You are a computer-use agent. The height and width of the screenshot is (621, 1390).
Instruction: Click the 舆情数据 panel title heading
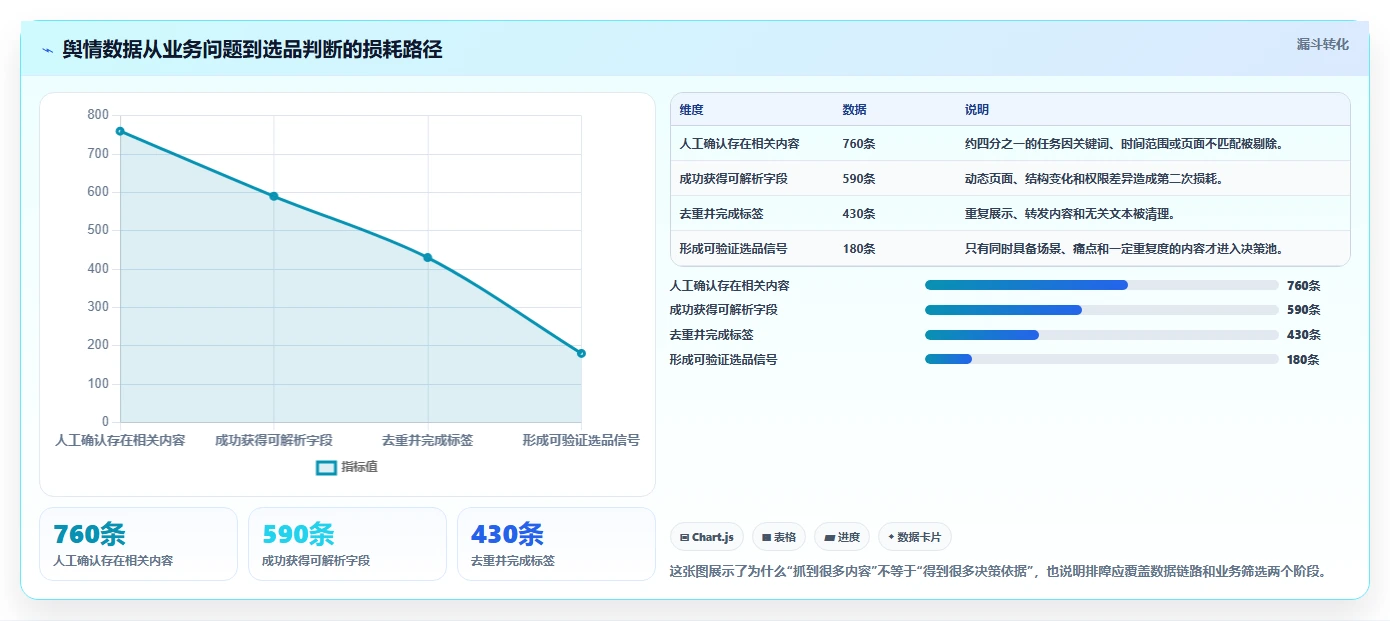pyautogui.click(x=252, y=49)
